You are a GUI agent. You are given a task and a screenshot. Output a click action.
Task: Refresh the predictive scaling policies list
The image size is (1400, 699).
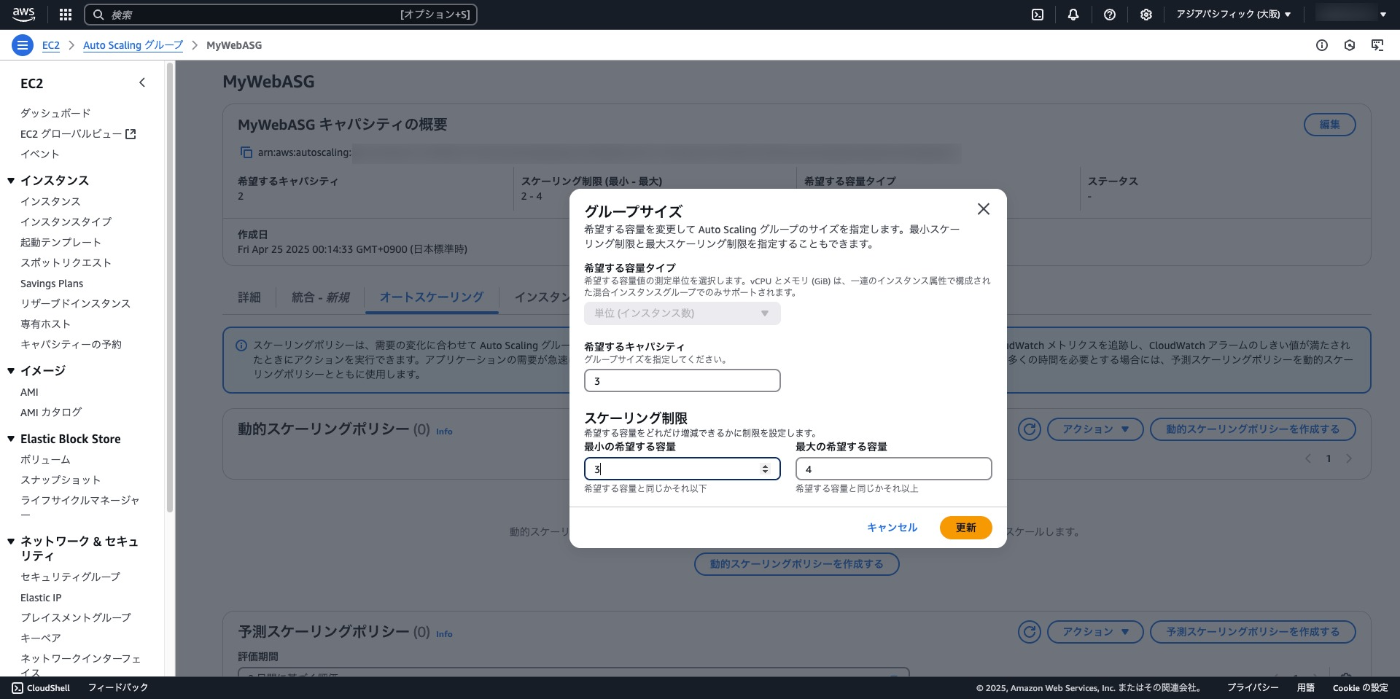(x=1029, y=632)
